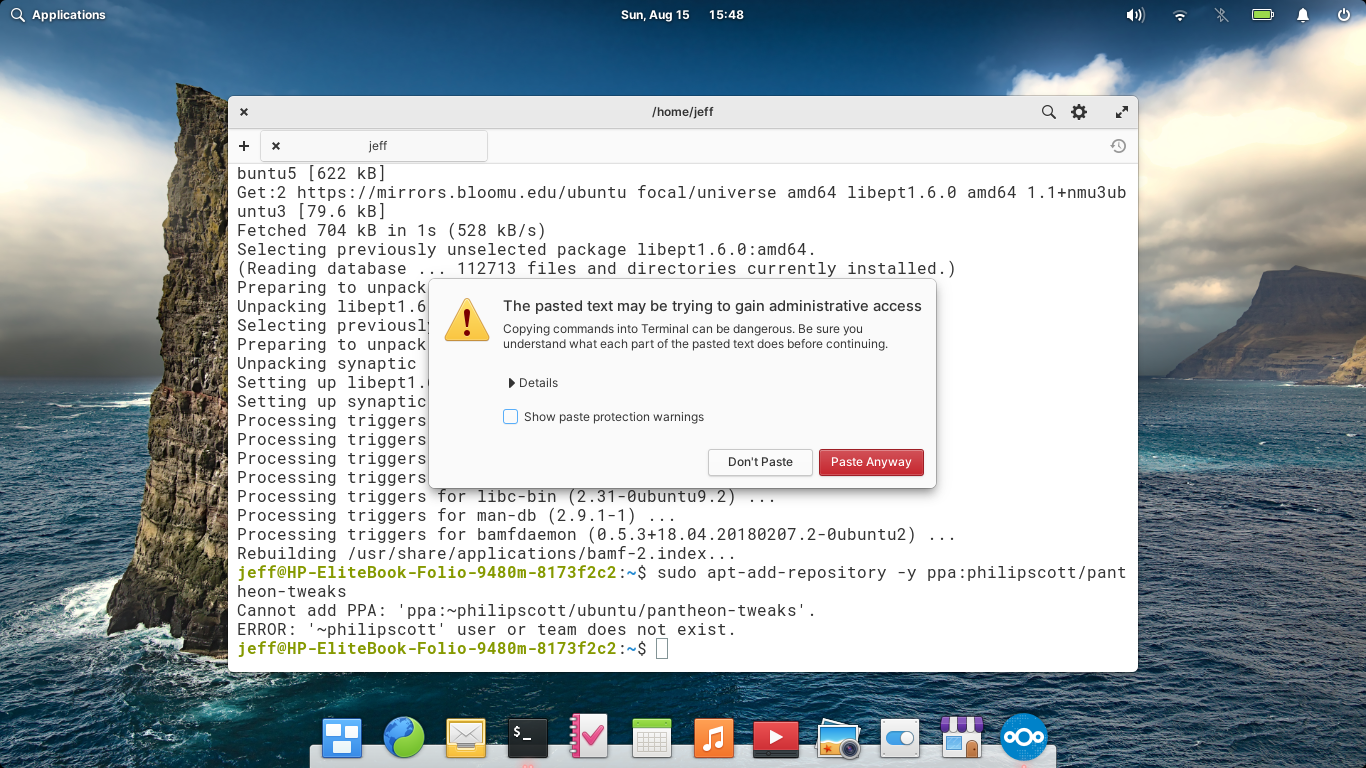
Task: Open the date and time indicator
Action: tap(682, 15)
